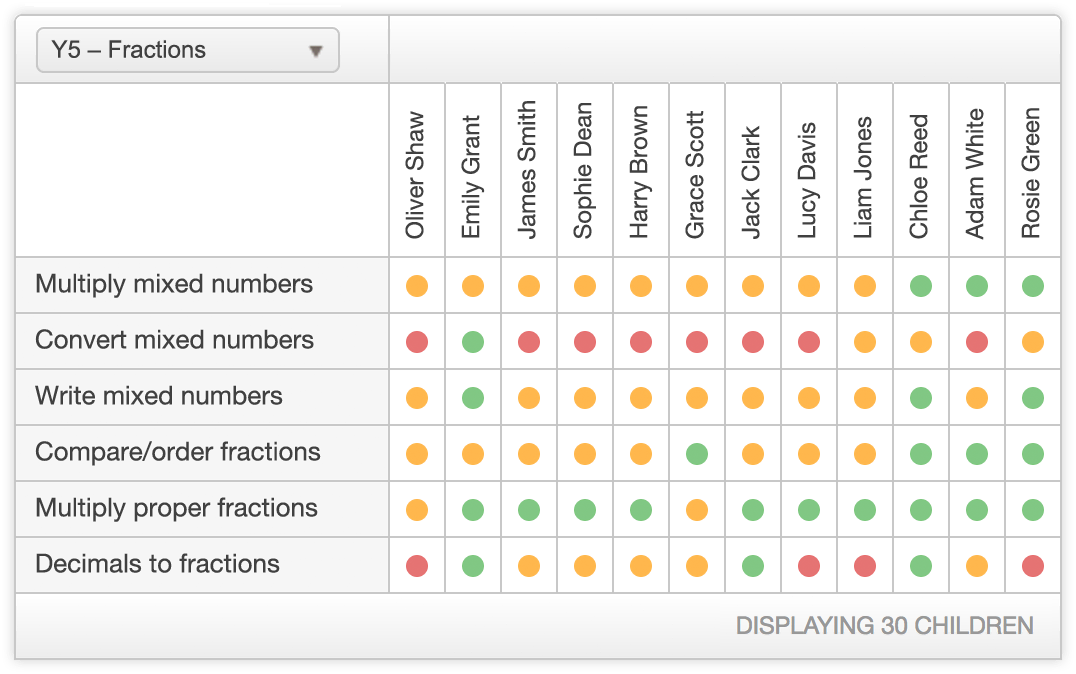
Task: Click Oliver Shaw's red Convert mixed numbers dot
Action: (x=417, y=342)
